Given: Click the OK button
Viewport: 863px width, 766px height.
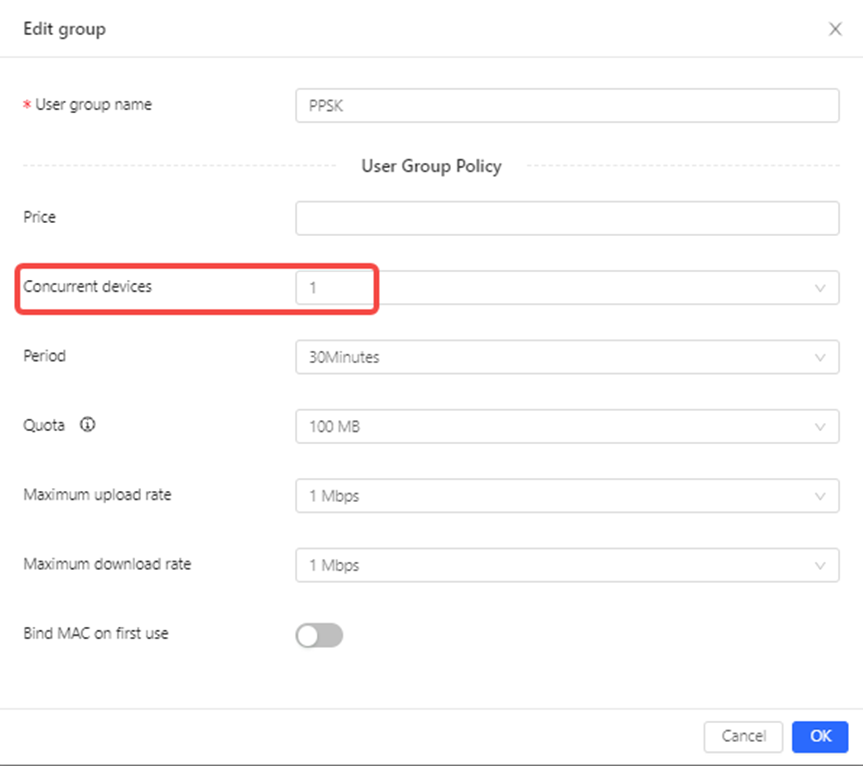Looking at the screenshot, I should coord(820,736).
